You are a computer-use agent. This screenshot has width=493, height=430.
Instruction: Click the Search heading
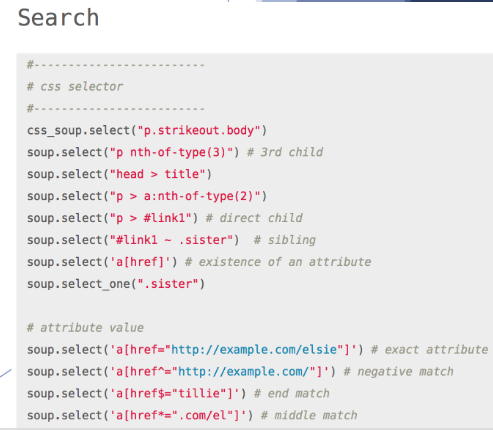tap(58, 18)
